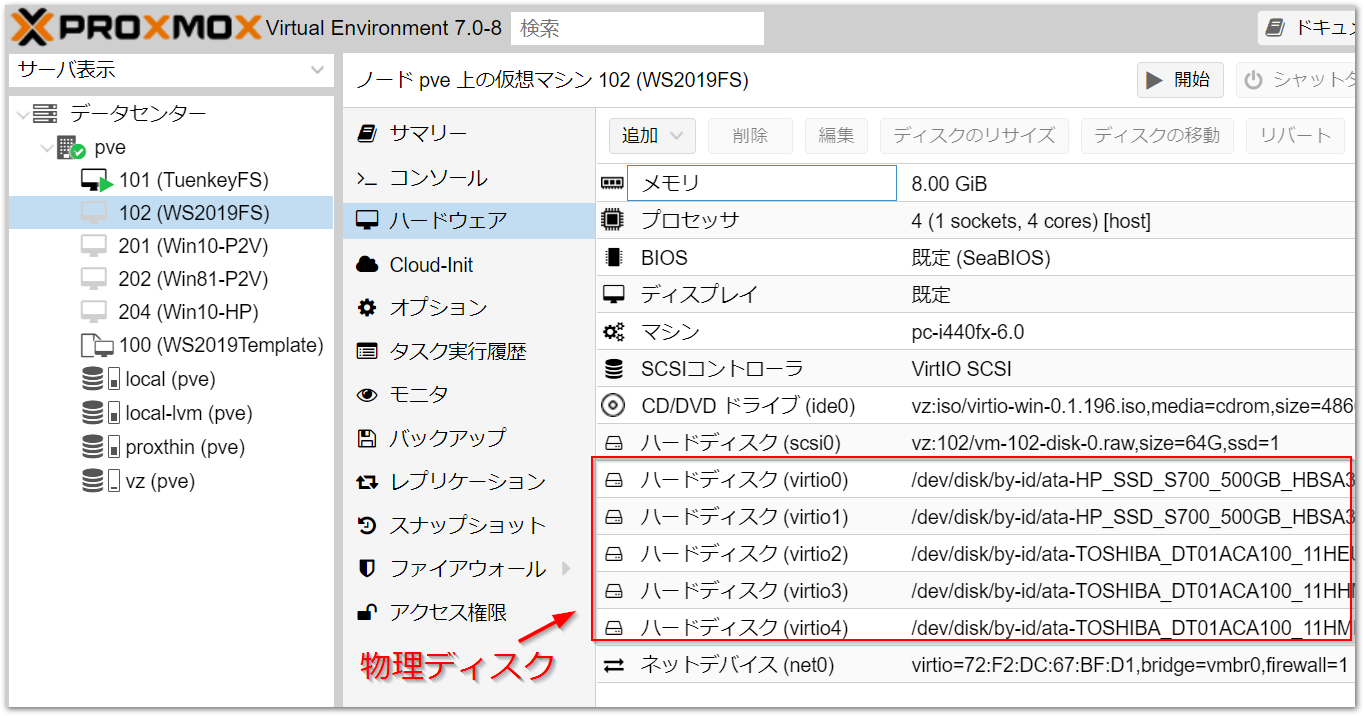Click the gears icon in マシン row

point(613,332)
